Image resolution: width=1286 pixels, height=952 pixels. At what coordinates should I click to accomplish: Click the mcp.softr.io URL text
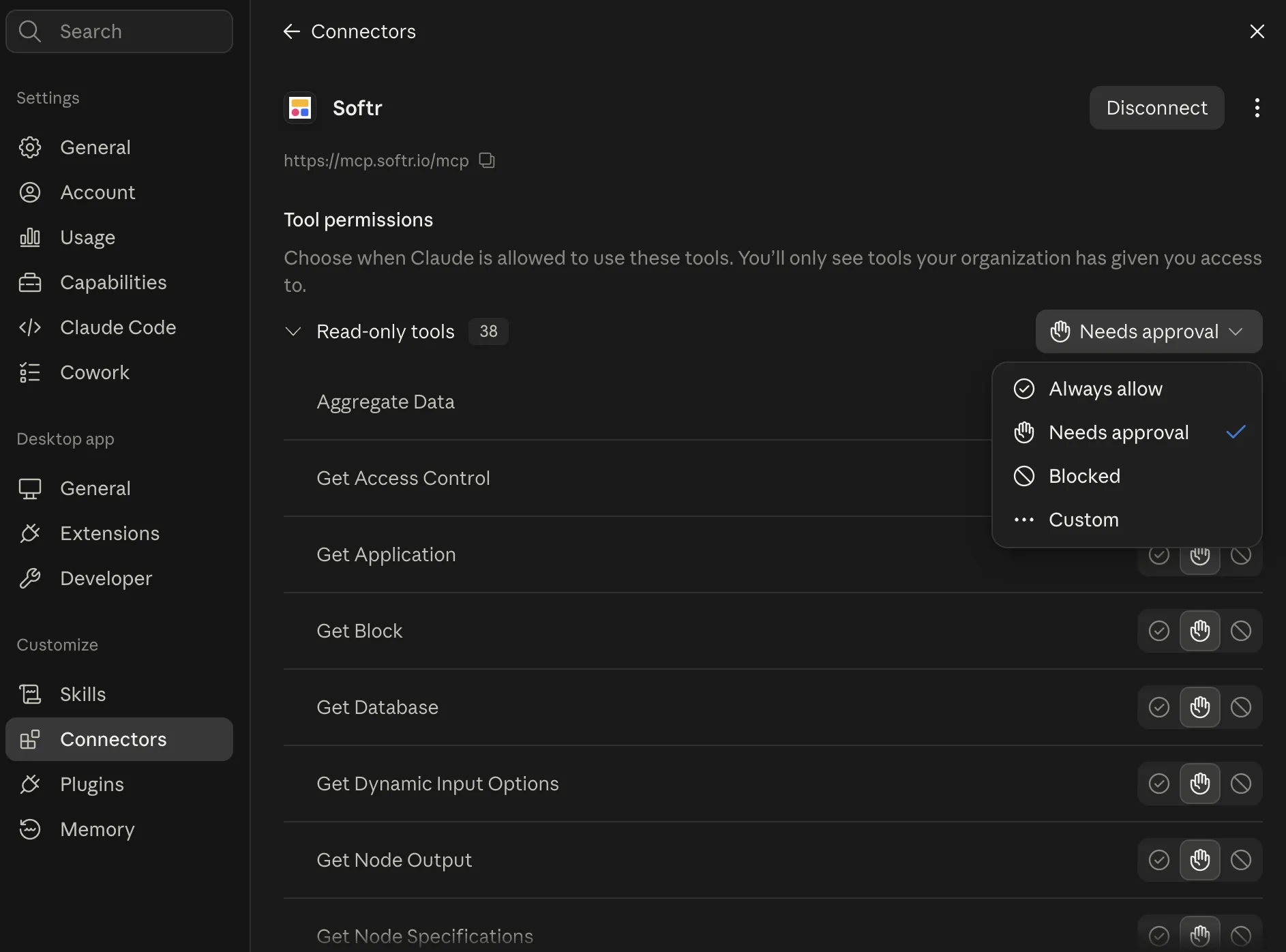[376, 160]
